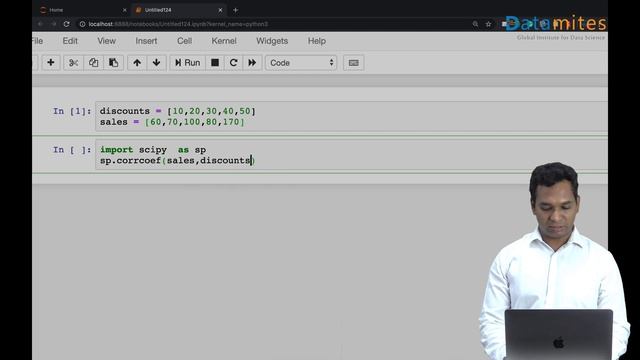Restart kernel and run all cells icon
640x360 pixels.
point(252,62)
